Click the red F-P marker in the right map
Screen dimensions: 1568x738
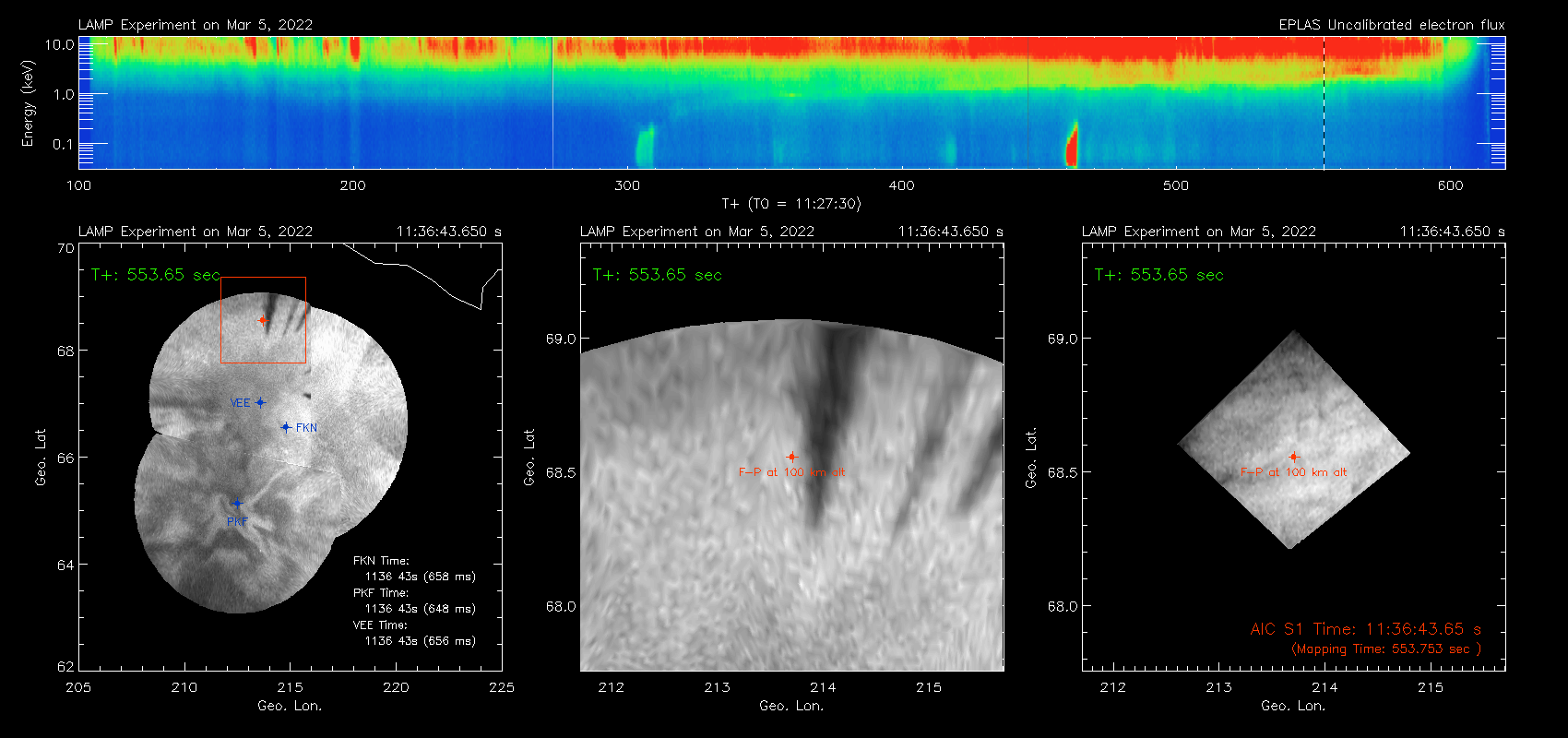click(1293, 457)
